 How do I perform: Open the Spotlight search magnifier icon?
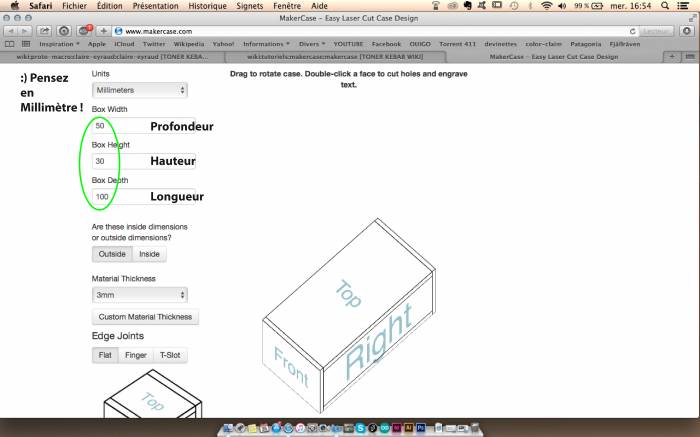(x=665, y=6)
